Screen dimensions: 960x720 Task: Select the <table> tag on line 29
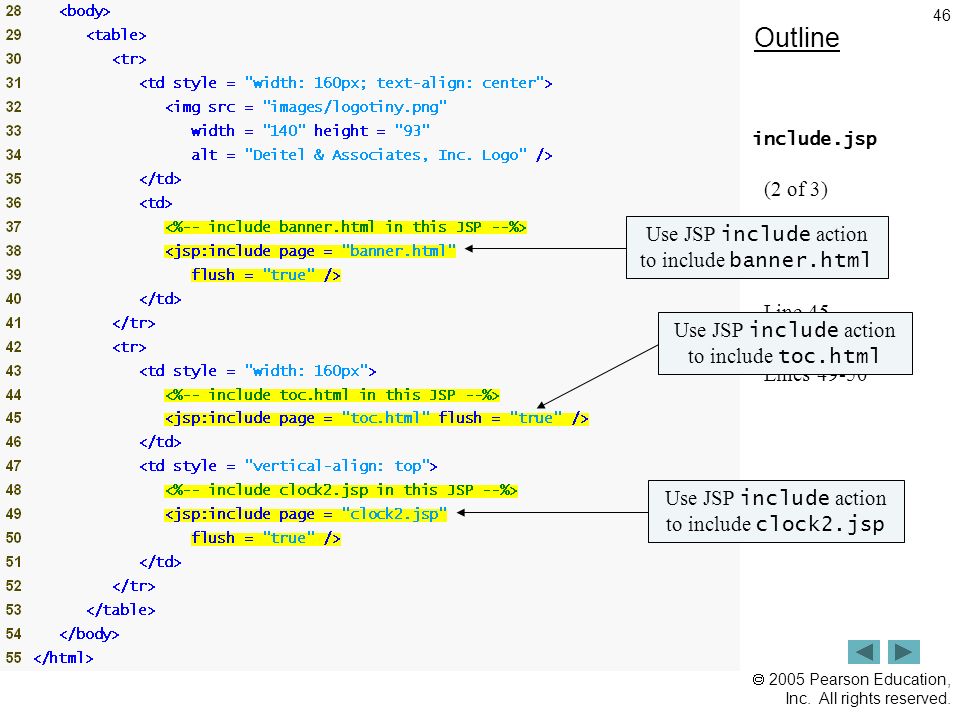[116, 36]
